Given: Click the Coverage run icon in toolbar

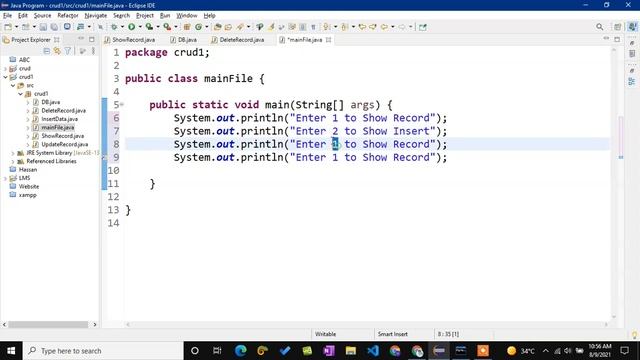Looking at the screenshot, I should (x=149, y=27).
